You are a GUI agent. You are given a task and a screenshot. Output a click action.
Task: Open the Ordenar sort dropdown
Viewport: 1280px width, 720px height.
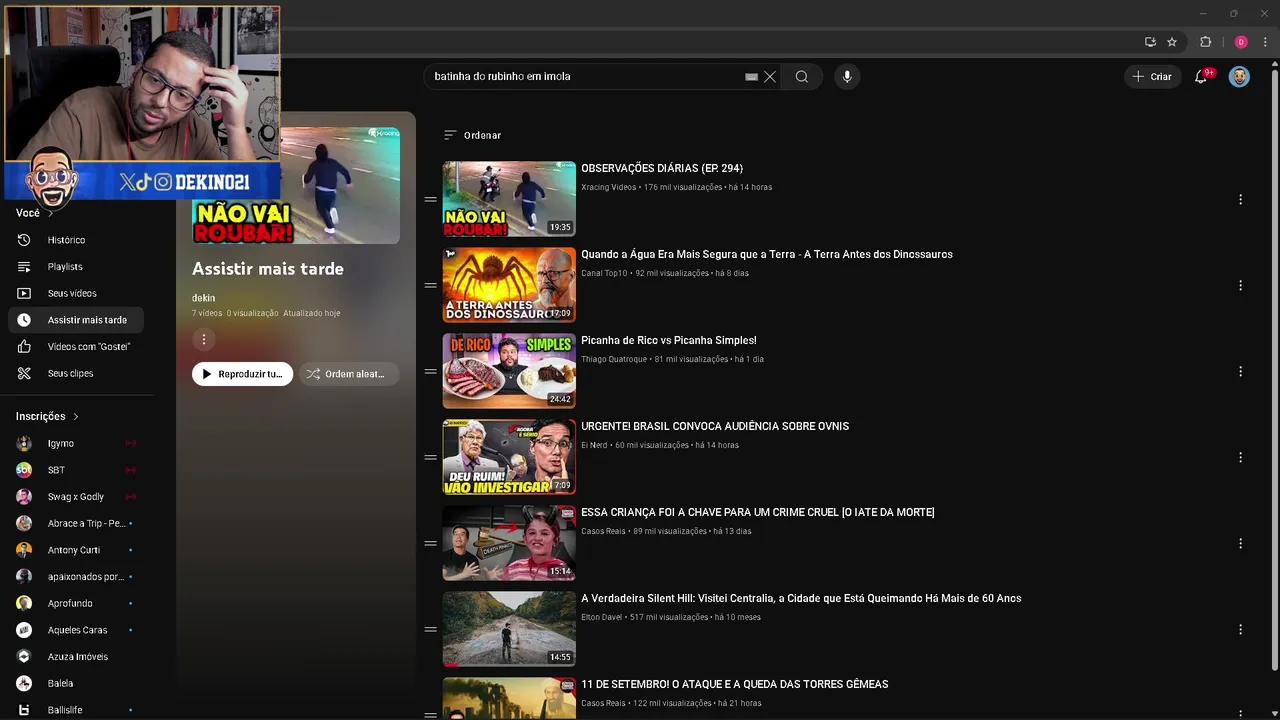472,135
